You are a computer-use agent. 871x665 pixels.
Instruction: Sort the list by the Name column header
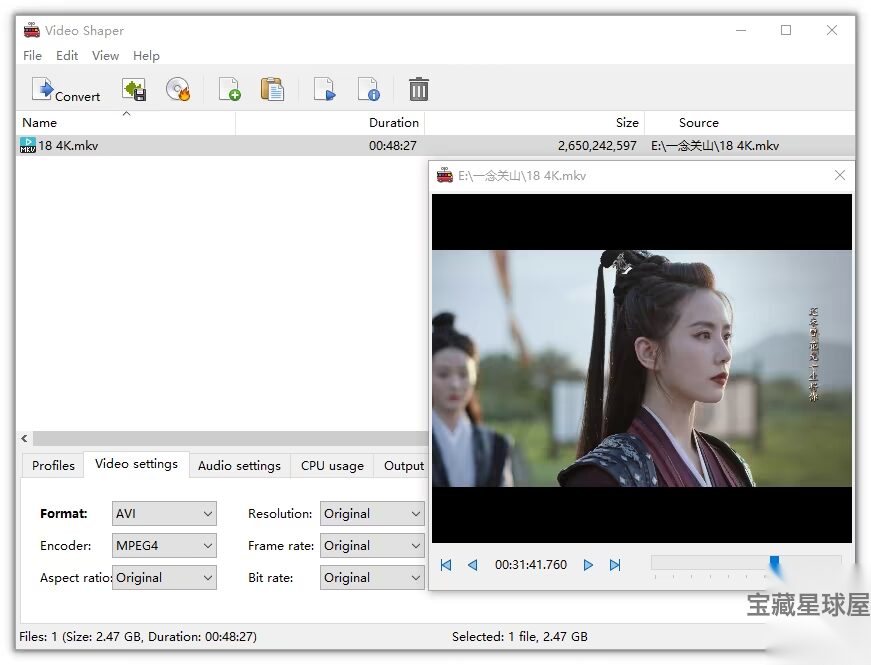click(x=126, y=123)
